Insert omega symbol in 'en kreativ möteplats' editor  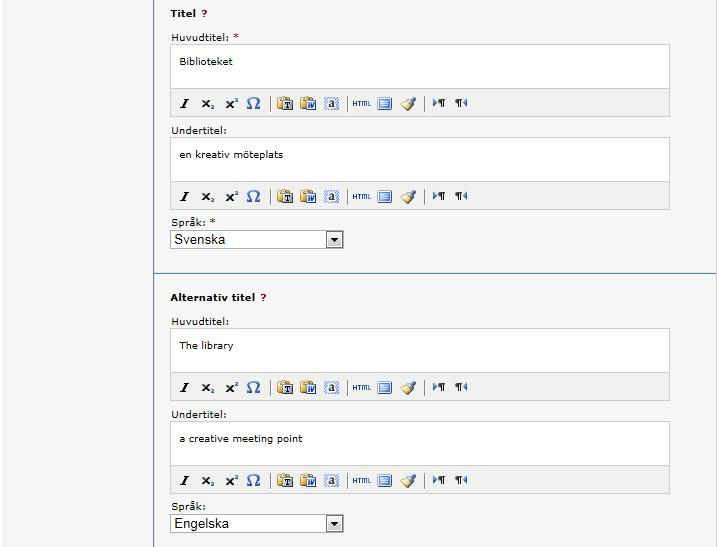pos(253,197)
